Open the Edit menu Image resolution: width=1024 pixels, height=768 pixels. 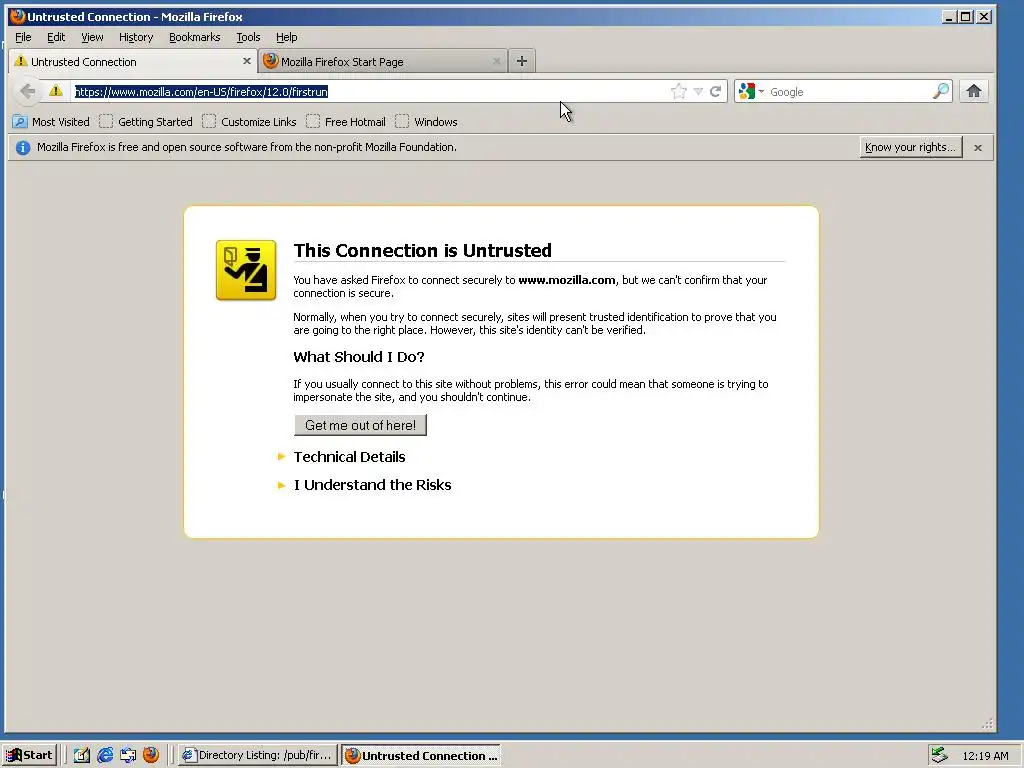56,37
